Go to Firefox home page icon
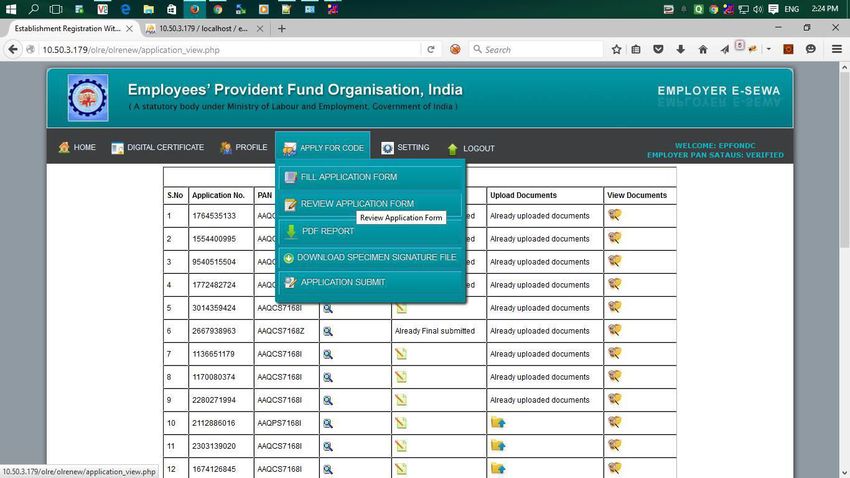 pos(703,49)
